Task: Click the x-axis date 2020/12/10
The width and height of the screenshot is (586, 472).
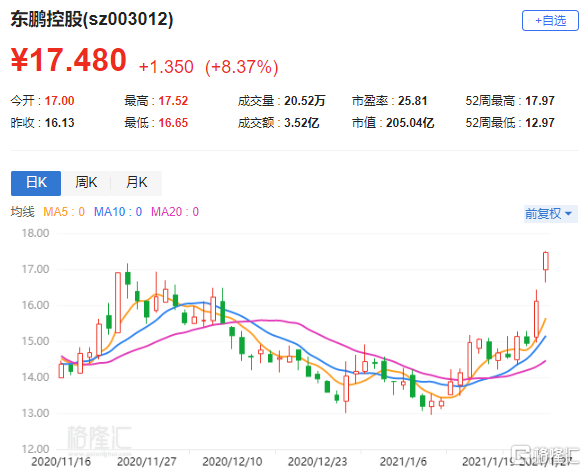Action: 232,462
